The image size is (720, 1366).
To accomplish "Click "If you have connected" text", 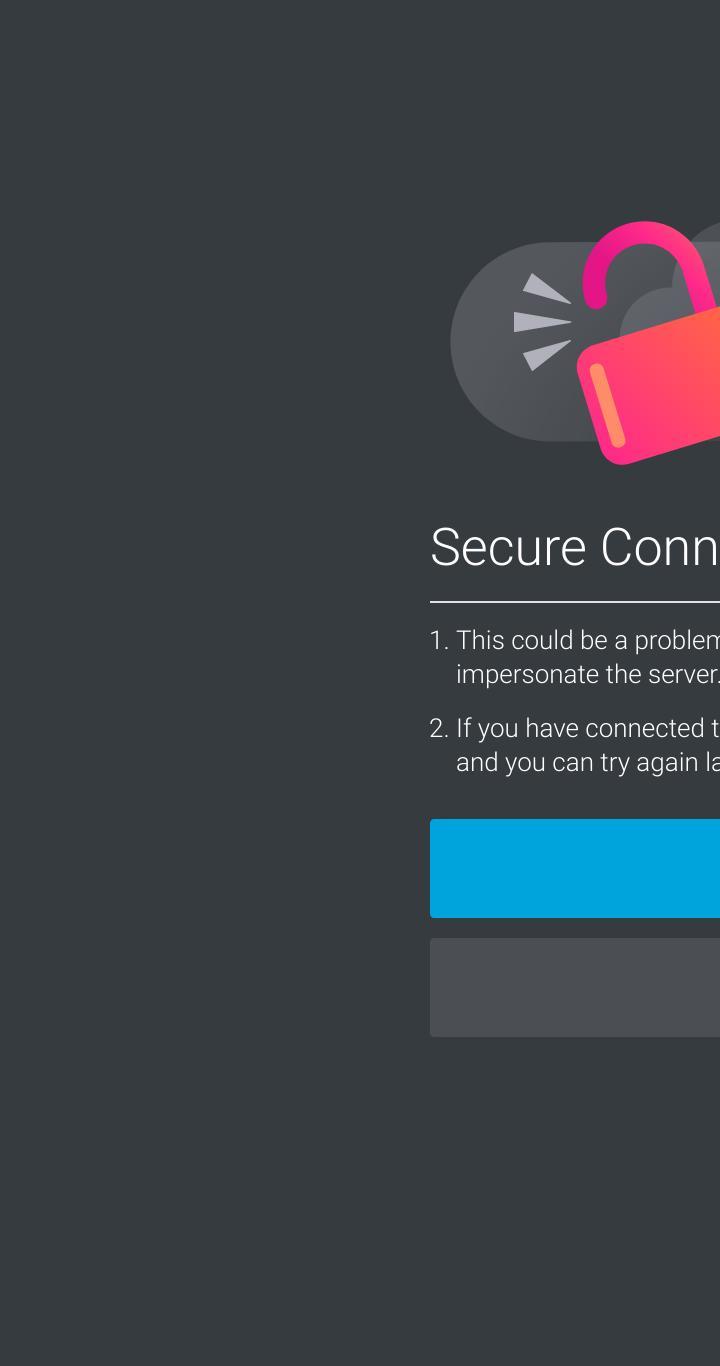I will pyautogui.click(x=581, y=728).
